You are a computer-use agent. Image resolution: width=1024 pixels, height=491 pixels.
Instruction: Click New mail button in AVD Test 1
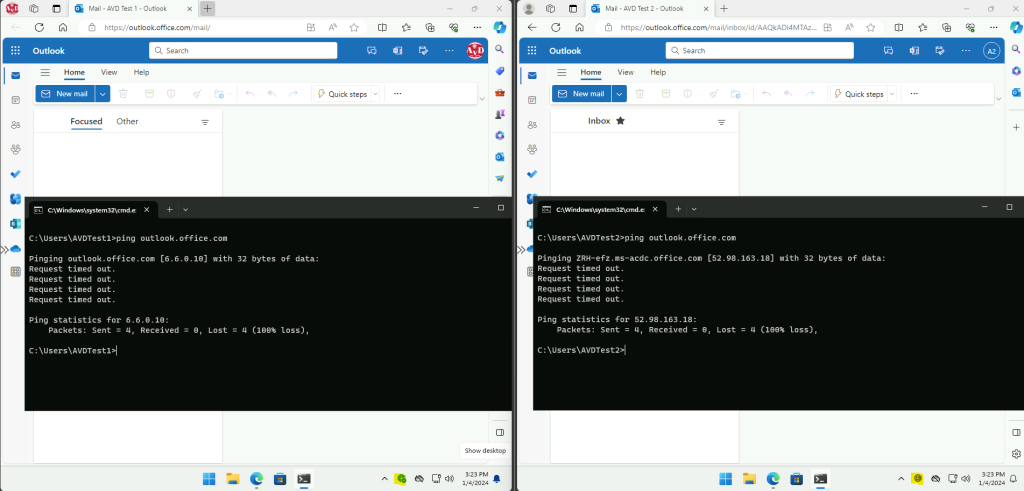click(65, 94)
